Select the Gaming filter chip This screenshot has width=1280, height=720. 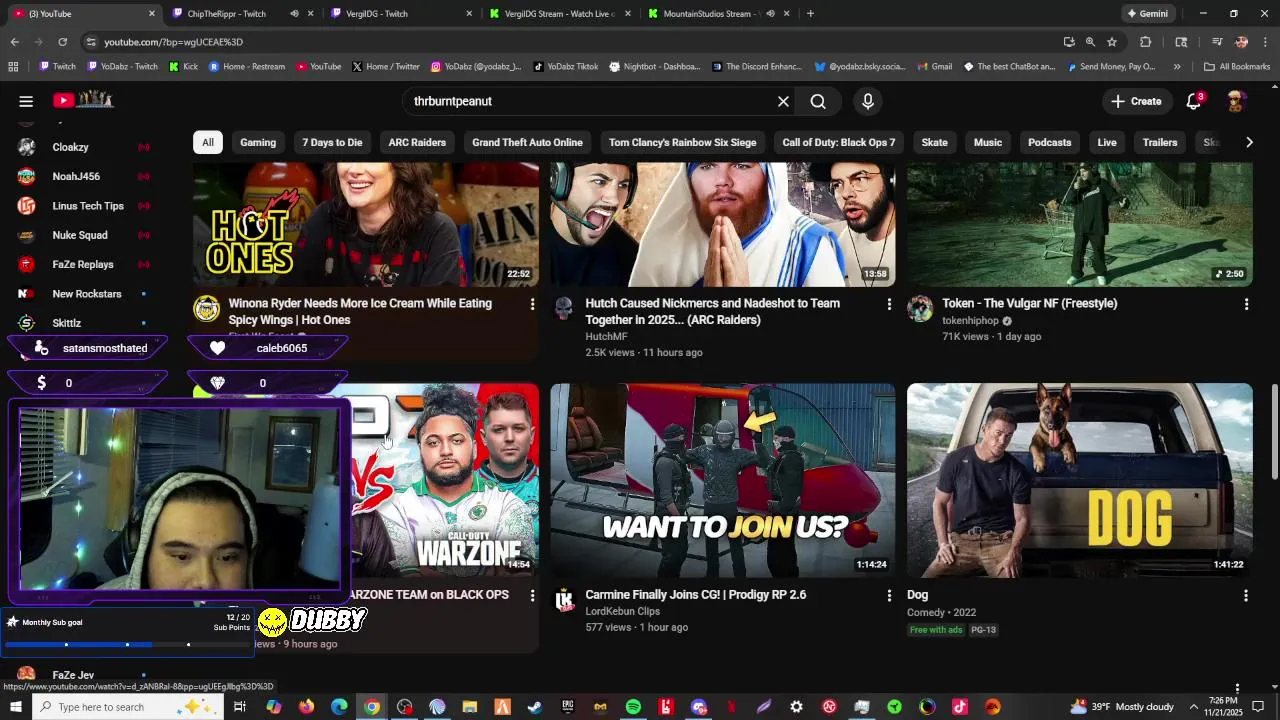tap(258, 142)
